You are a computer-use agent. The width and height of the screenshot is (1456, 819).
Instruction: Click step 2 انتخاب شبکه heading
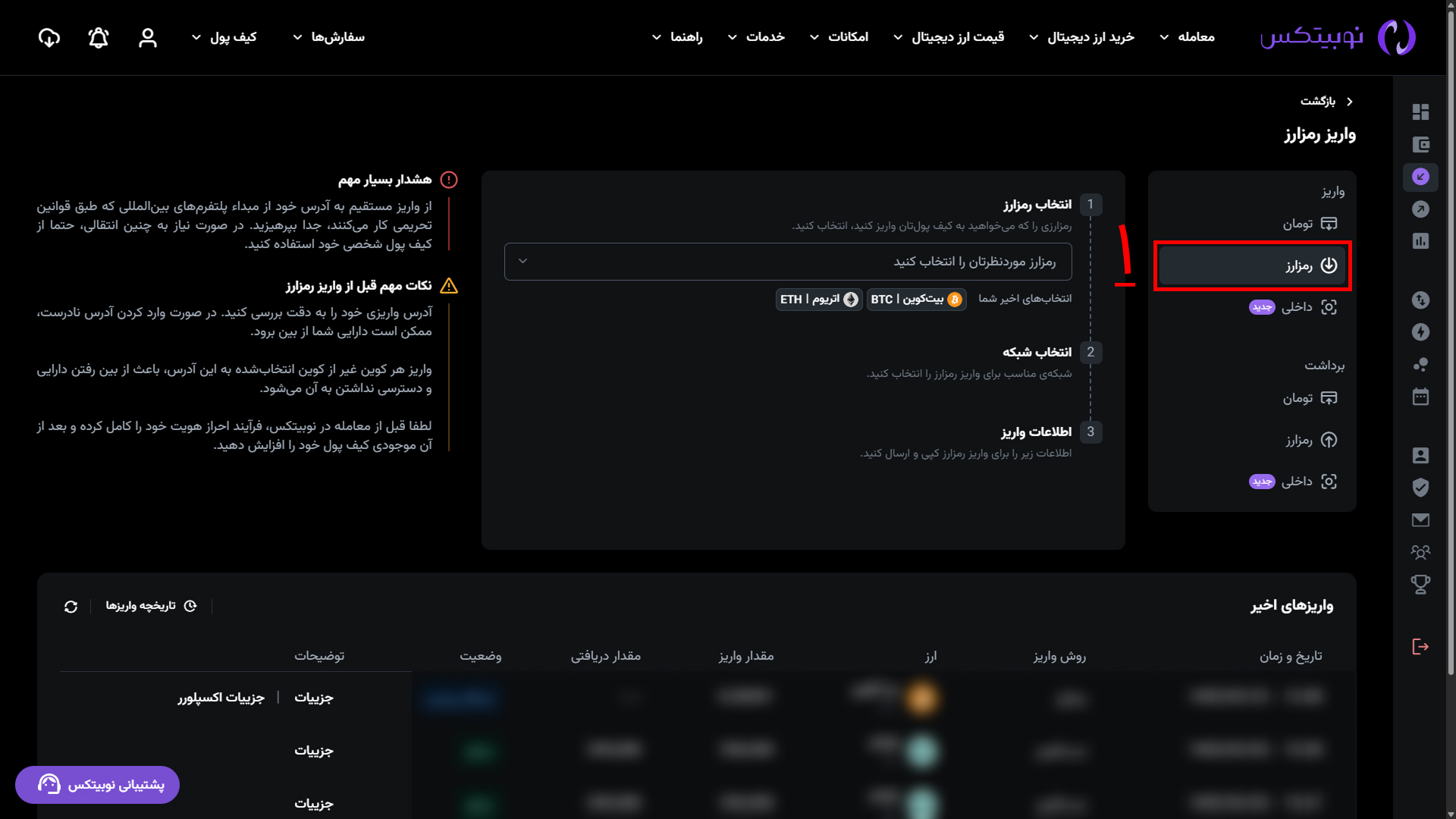click(1037, 353)
